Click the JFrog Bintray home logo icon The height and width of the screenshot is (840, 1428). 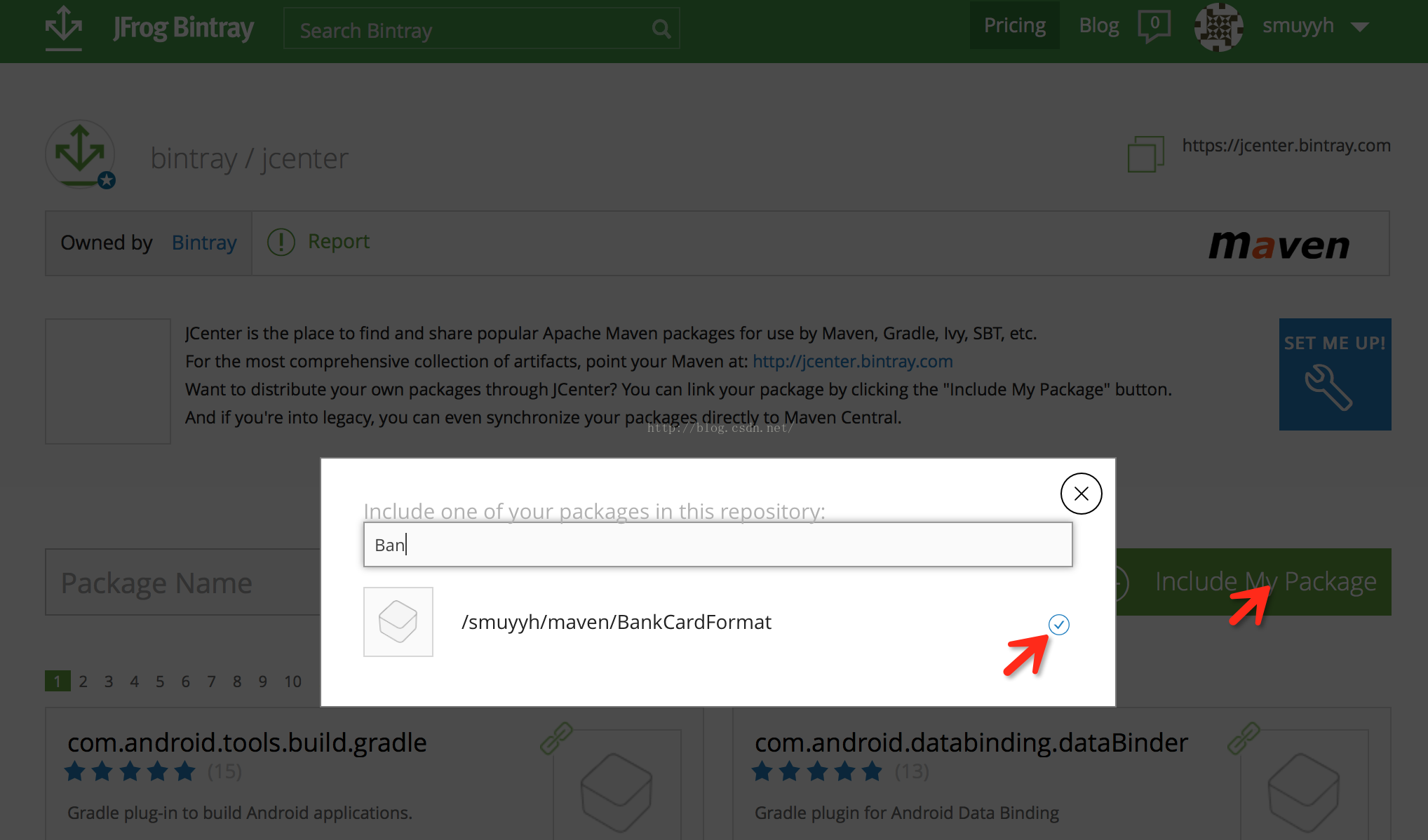pyautogui.click(x=64, y=27)
